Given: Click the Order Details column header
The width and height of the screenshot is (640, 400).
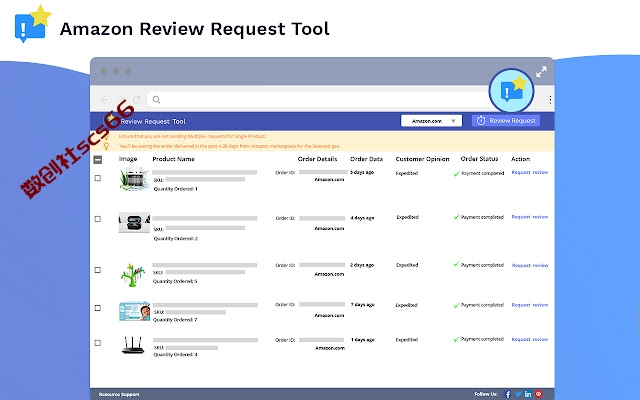Looking at the screenshot, I should 317,159.
